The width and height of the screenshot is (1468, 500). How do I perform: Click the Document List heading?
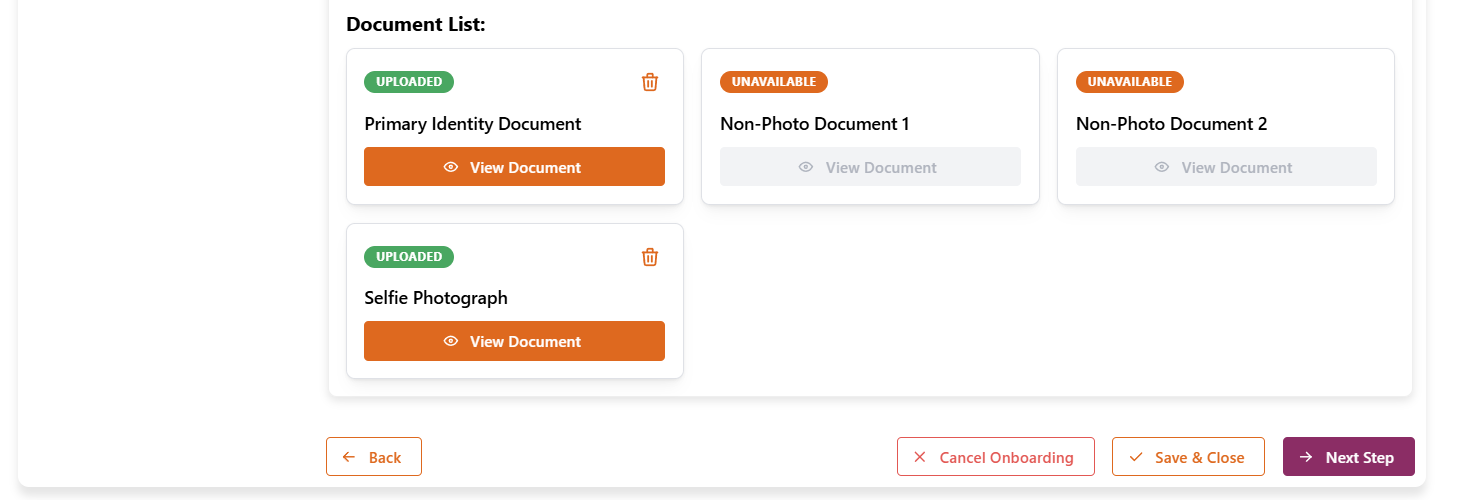(x=416, y=25)
